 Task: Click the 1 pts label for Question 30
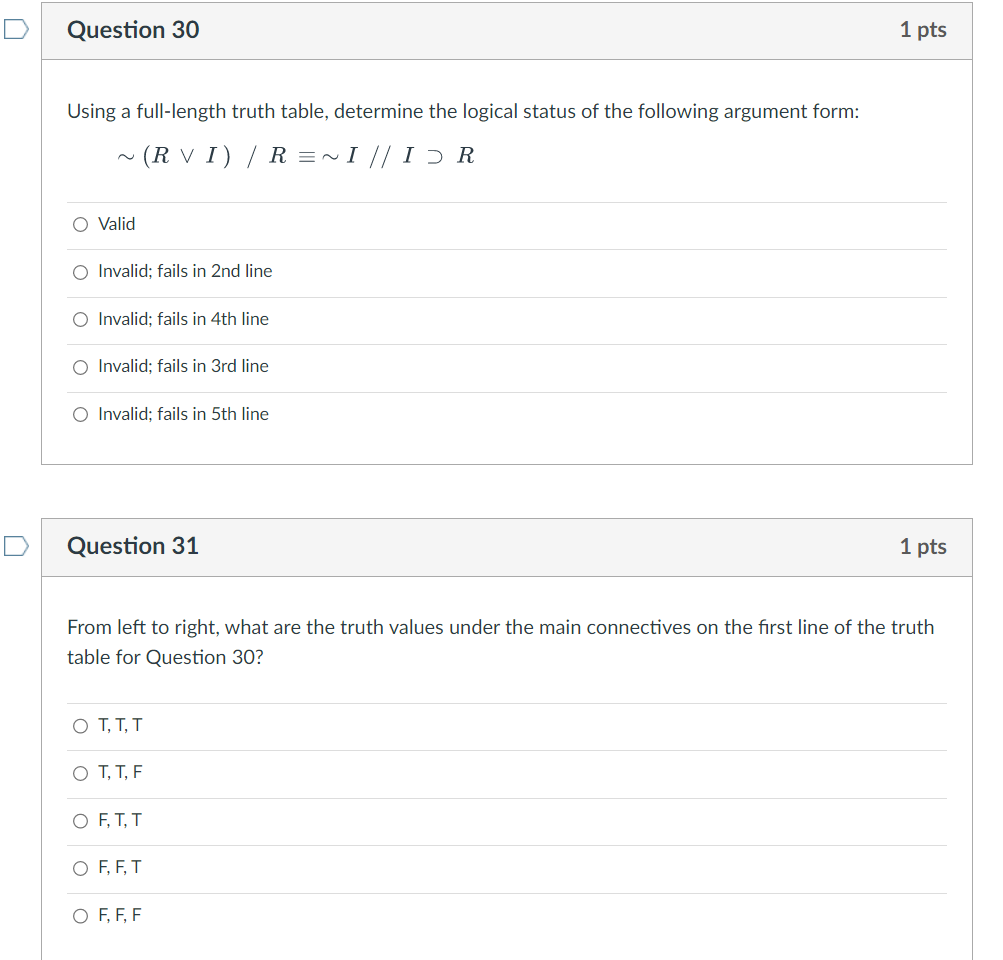click(922, 30)
